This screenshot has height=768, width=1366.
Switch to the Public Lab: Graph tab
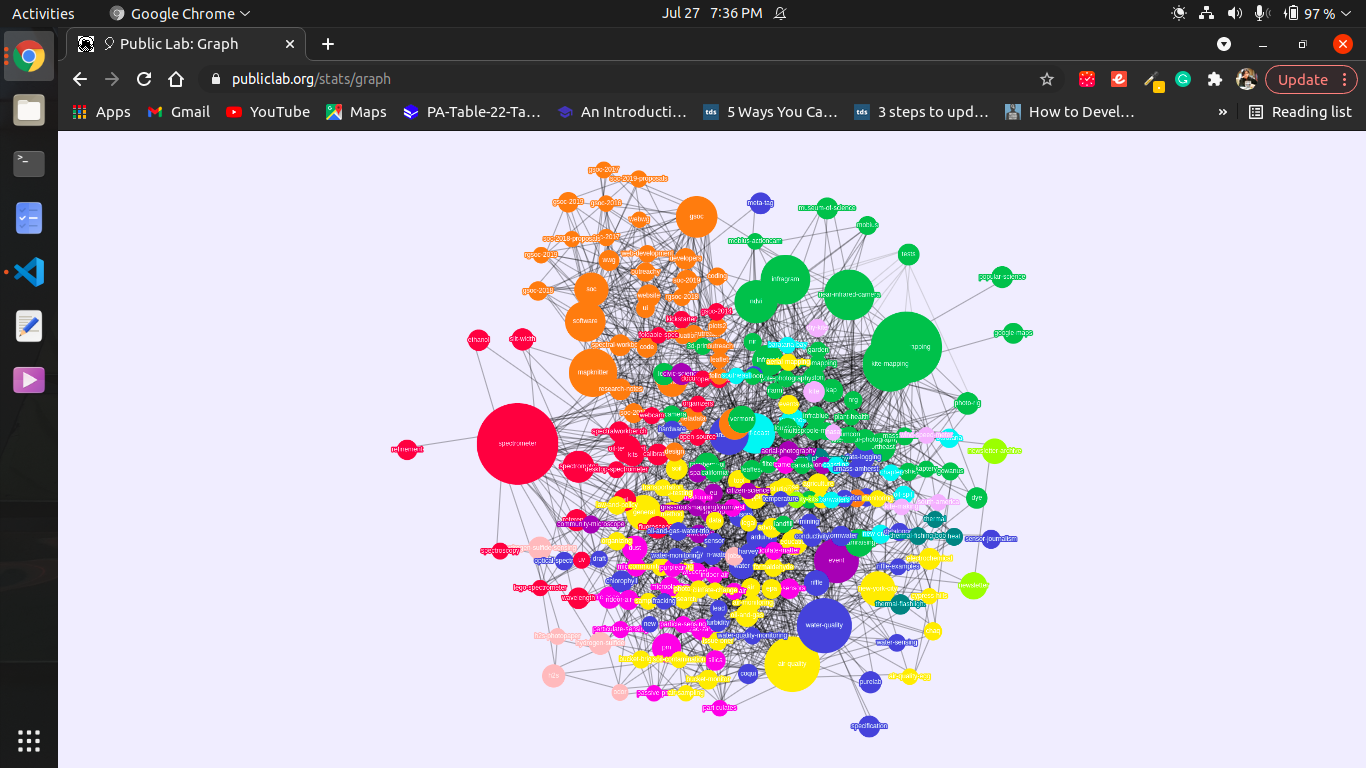click(x=186, y=44)
